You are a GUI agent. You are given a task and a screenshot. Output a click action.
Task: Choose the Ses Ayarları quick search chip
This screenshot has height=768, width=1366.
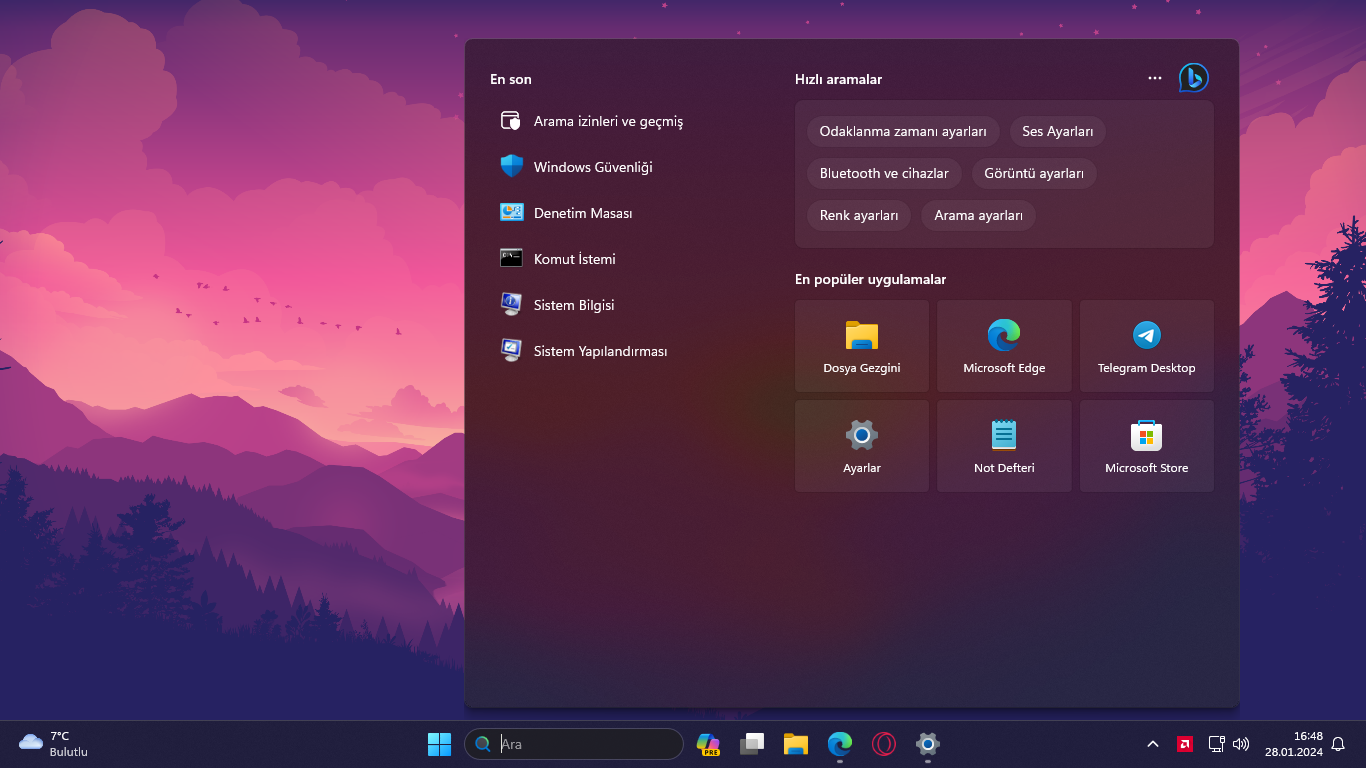tap(1057, 131)
